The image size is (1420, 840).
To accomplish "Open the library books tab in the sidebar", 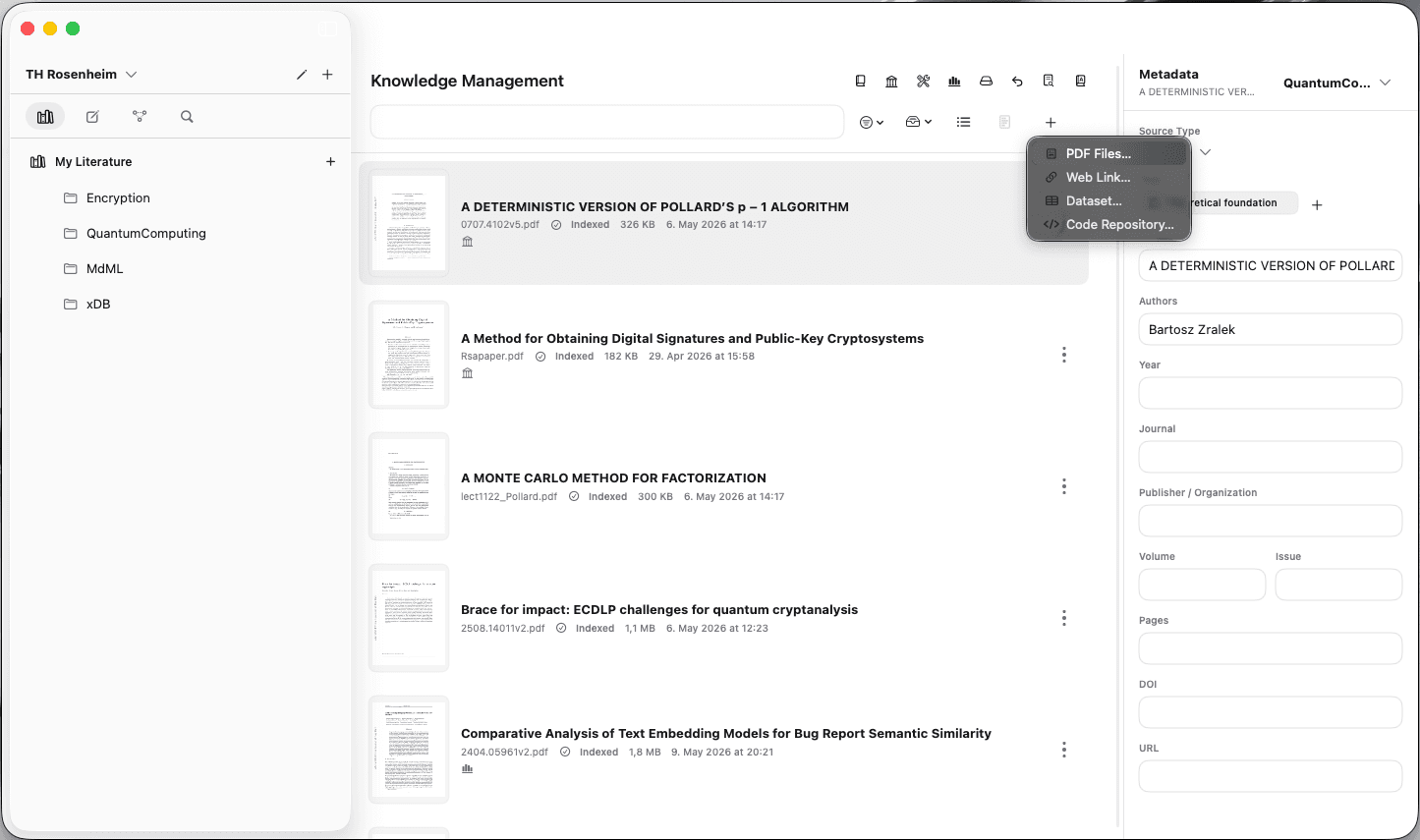I will point(45,116).
